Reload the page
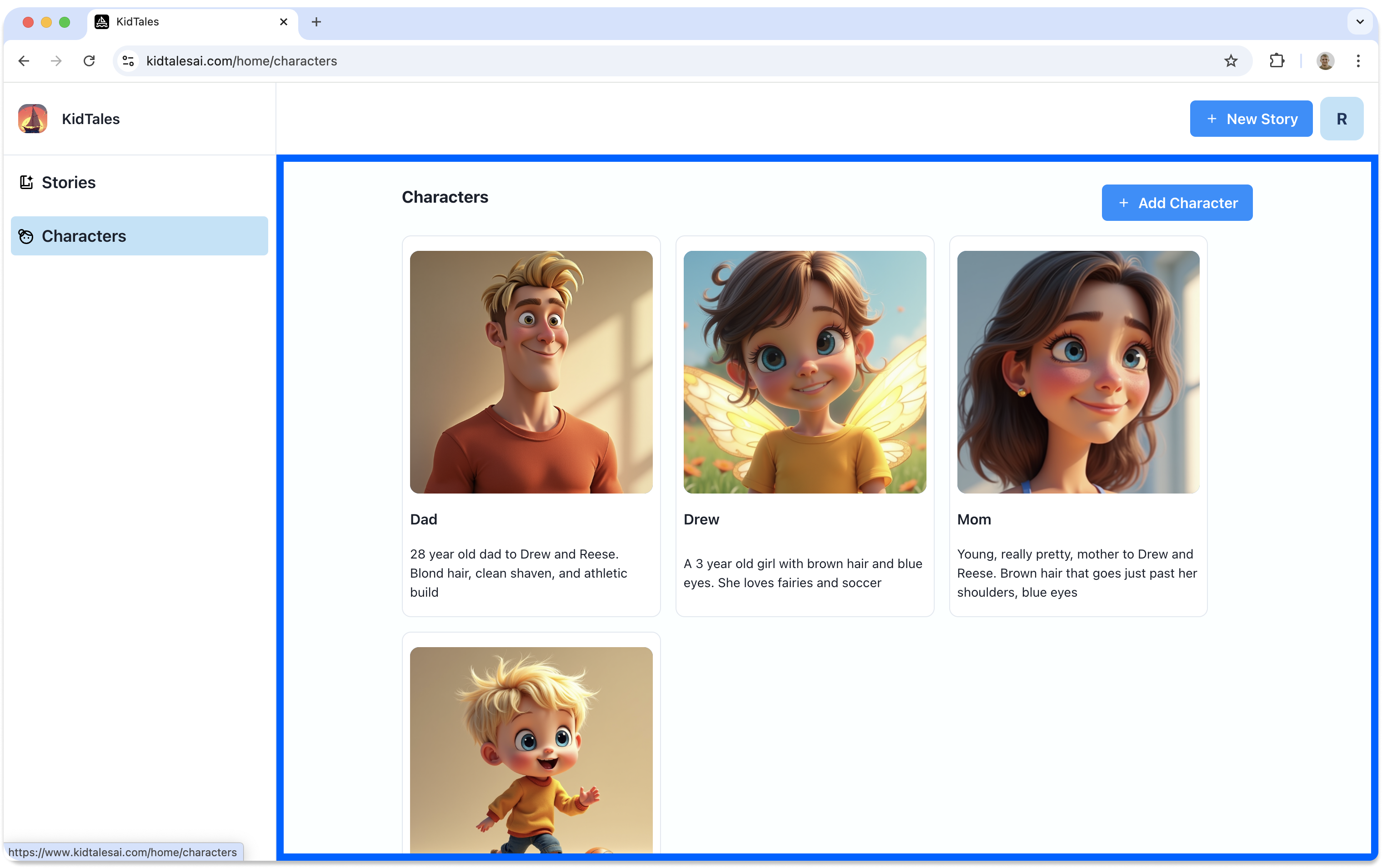The width and height of the screenshot is (1382, 868). (x=89, y=61)
